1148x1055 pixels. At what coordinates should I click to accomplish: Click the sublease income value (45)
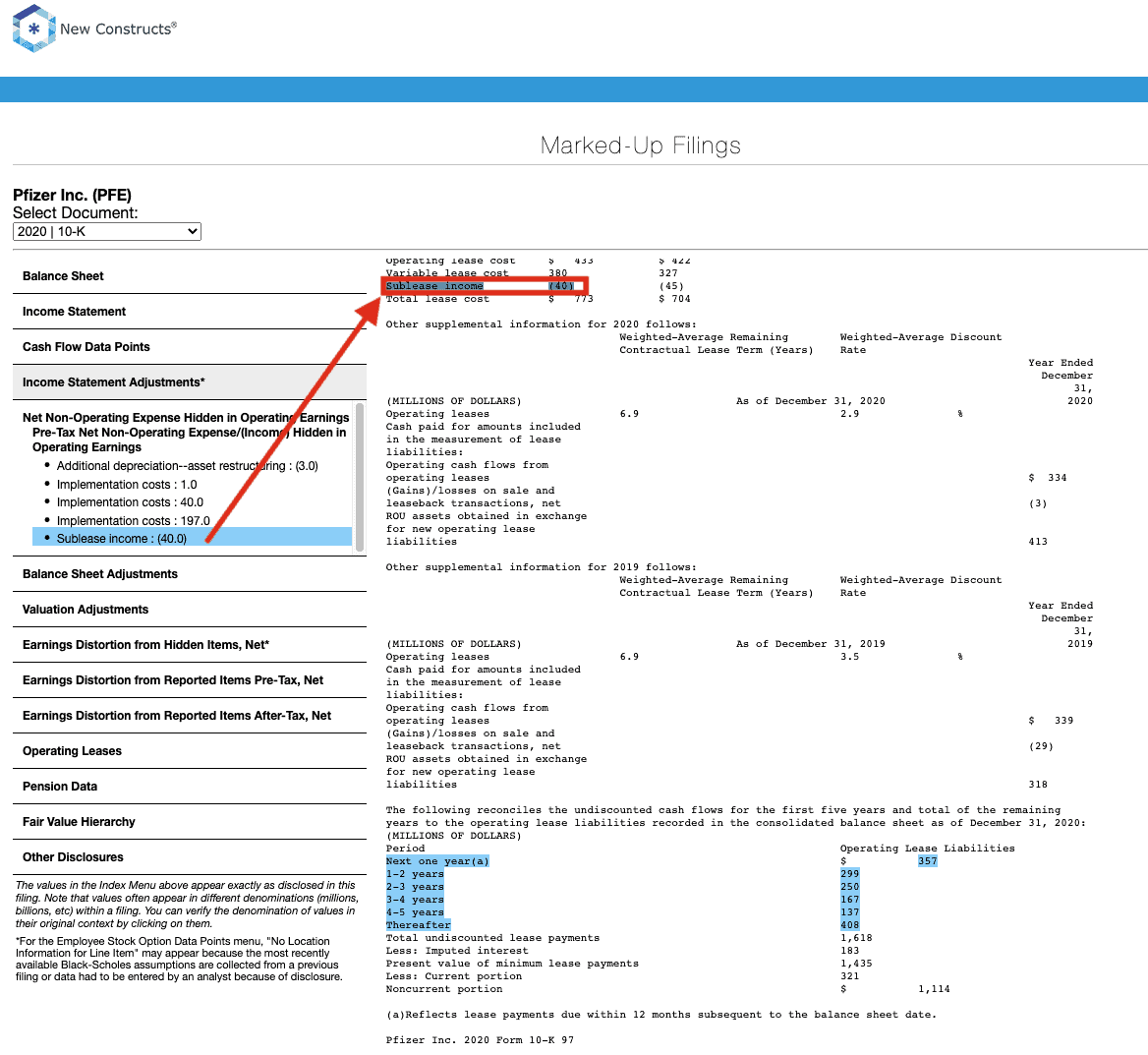(x=671, y=286)
